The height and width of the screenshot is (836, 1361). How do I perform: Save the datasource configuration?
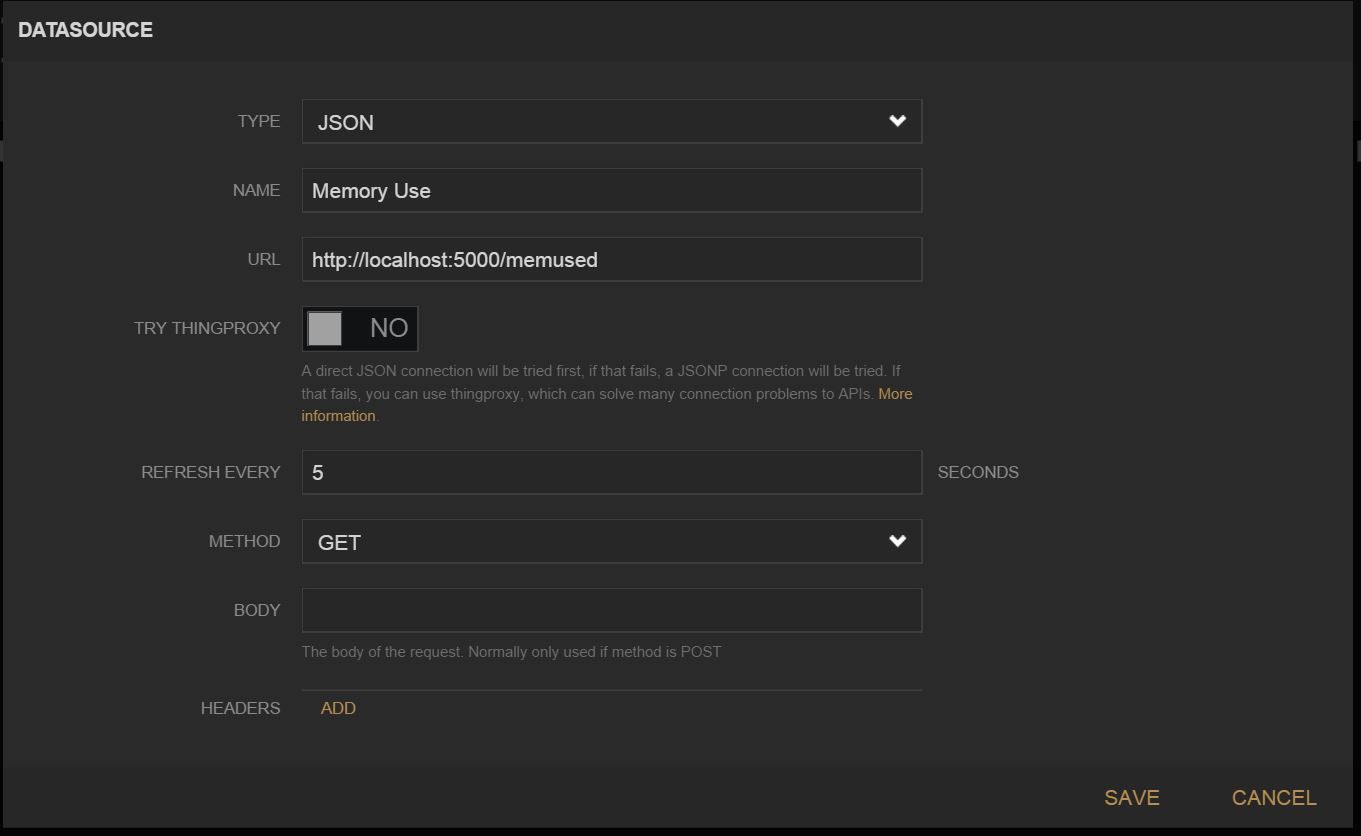[1131, 797]
